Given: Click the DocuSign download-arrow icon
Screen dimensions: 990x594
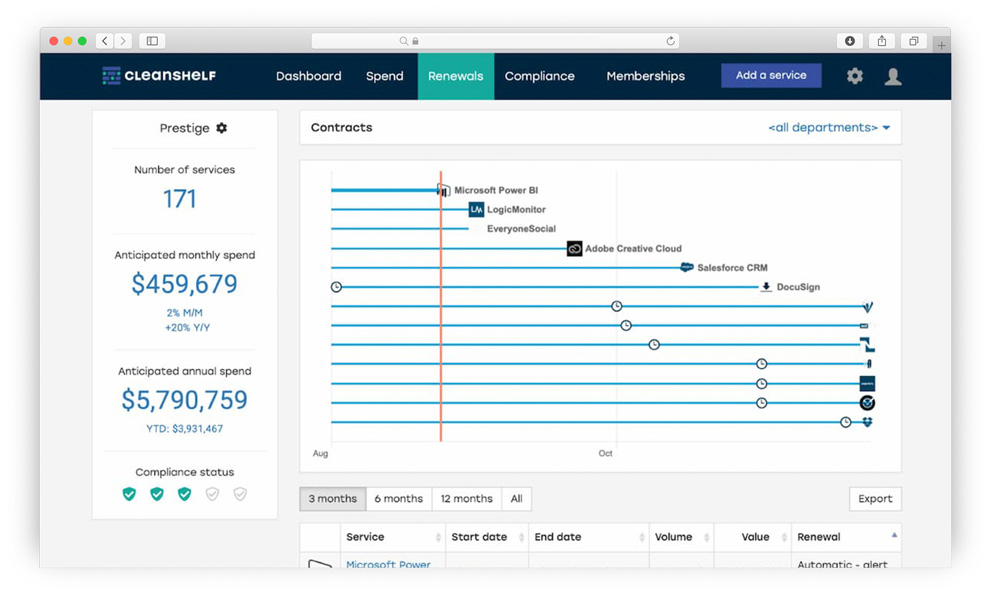Looking at the screenshot, I should tap(766, 287).
